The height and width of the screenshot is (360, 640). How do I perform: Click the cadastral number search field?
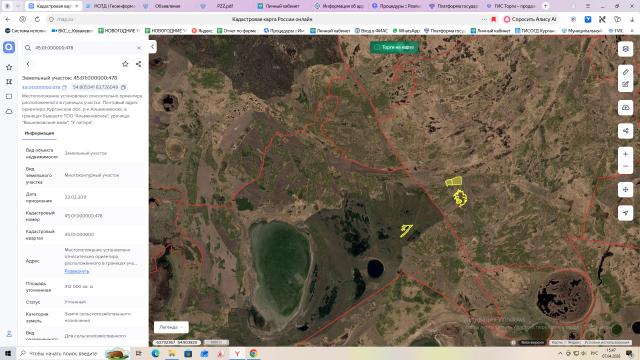click(84, 48)
